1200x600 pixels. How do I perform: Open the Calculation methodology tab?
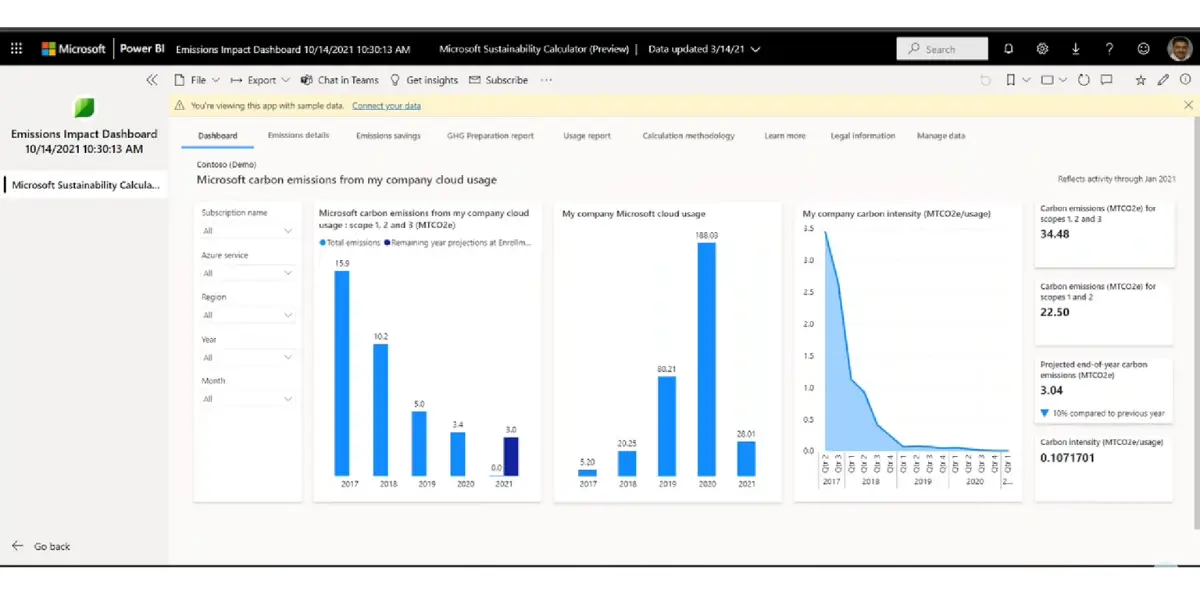(x=688, y=136)
